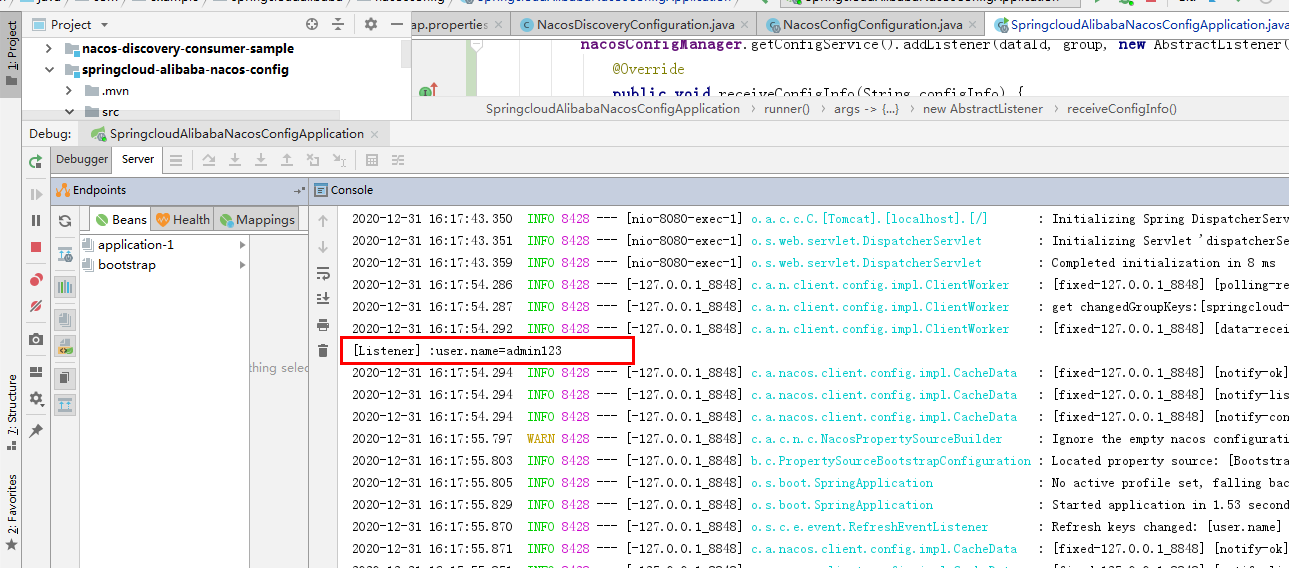
Task: Click the pin tab icon
Action: tap(36, 431)
